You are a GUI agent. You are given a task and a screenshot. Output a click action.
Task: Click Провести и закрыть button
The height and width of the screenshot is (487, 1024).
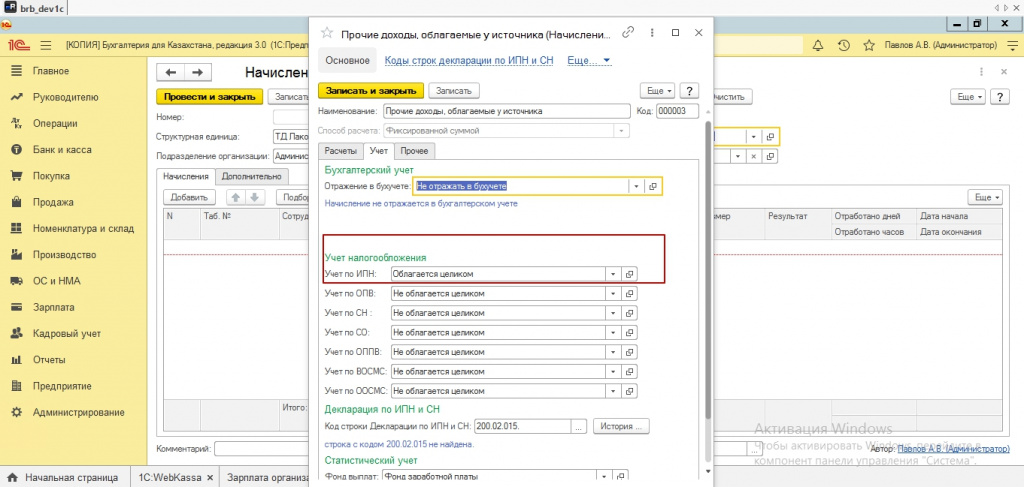point(210,96)
